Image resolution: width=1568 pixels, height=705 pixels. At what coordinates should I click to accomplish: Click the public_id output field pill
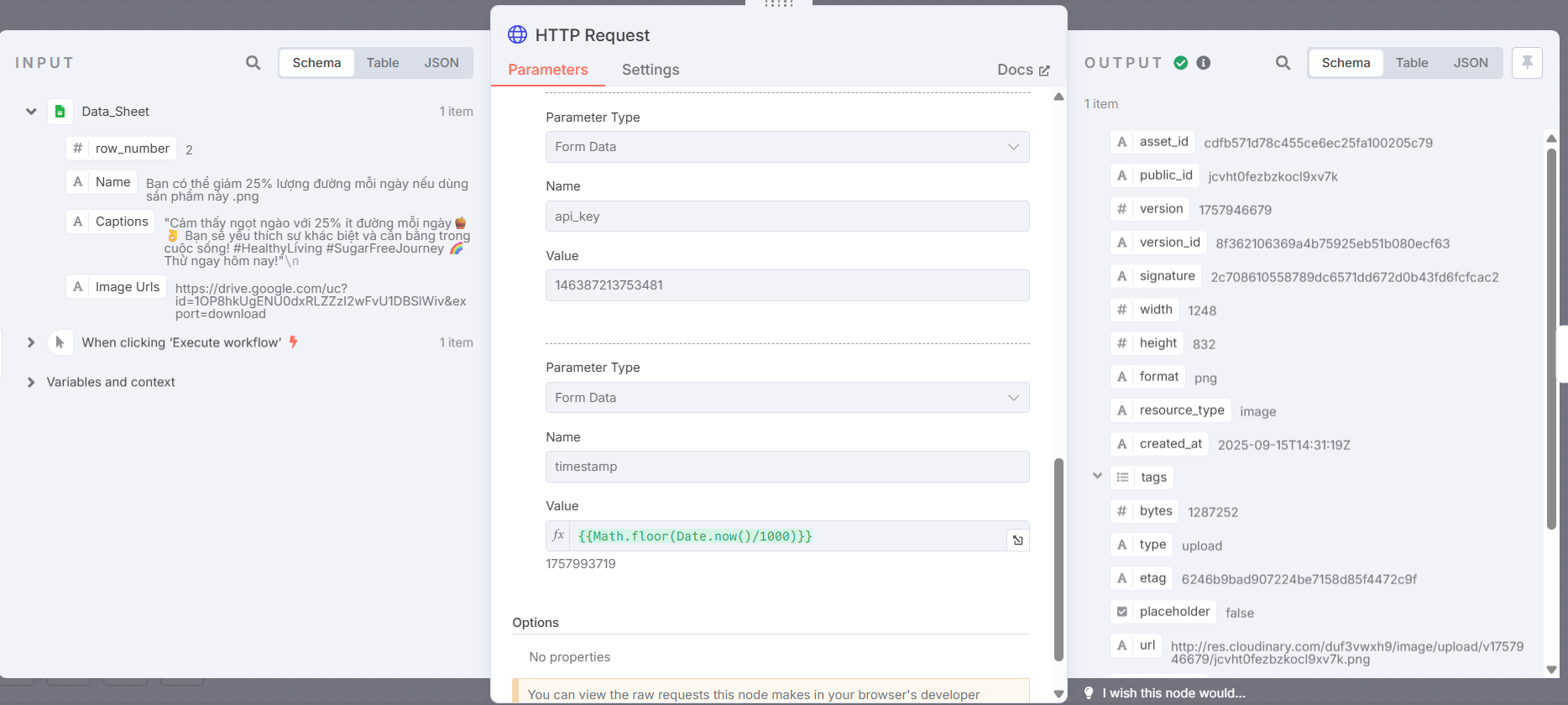pyautogui.click(x=1155, y=175)
